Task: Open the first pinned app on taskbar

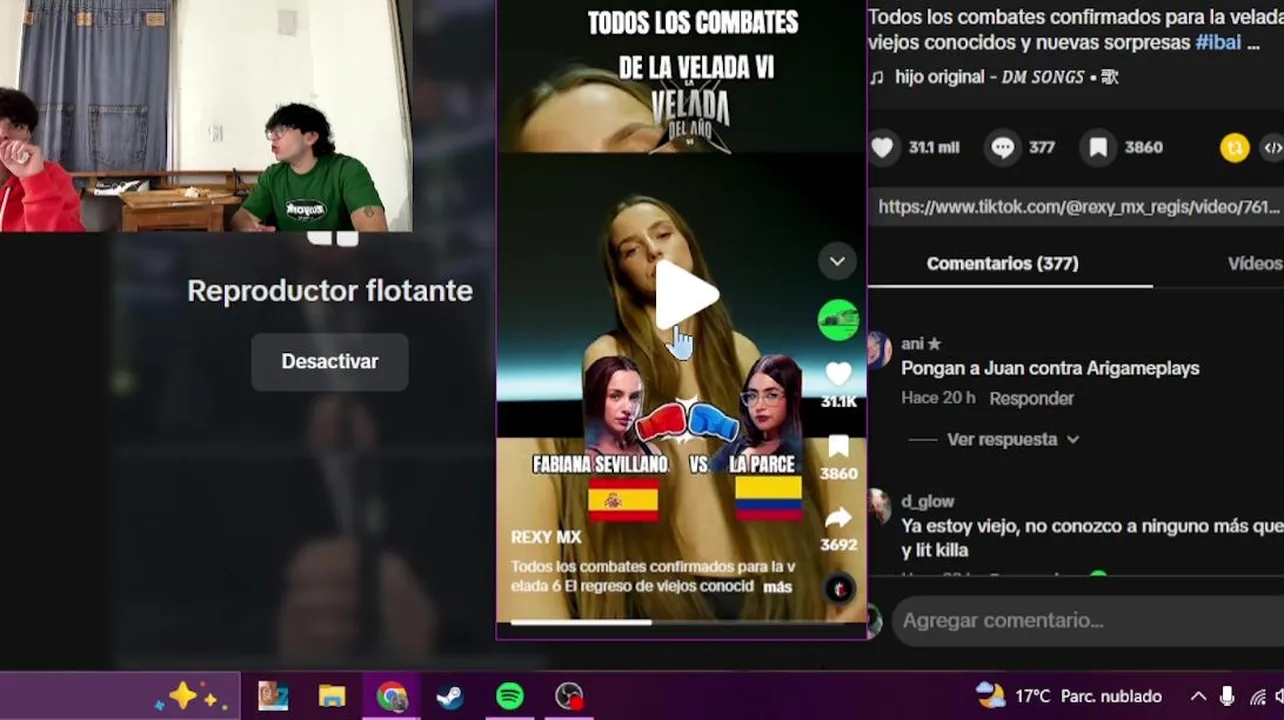Action: 272,696
